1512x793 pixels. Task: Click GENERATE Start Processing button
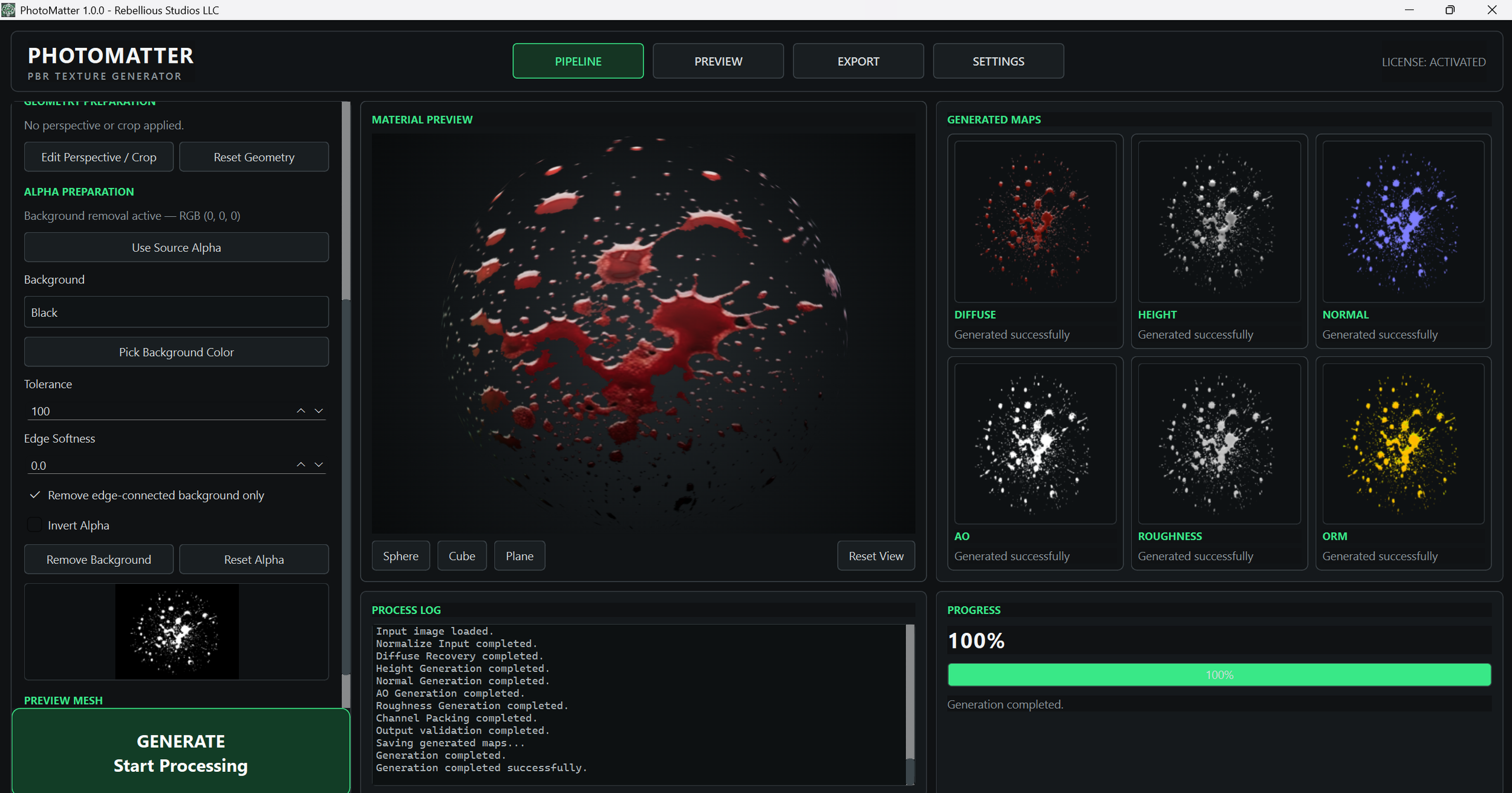pos(181,753)
